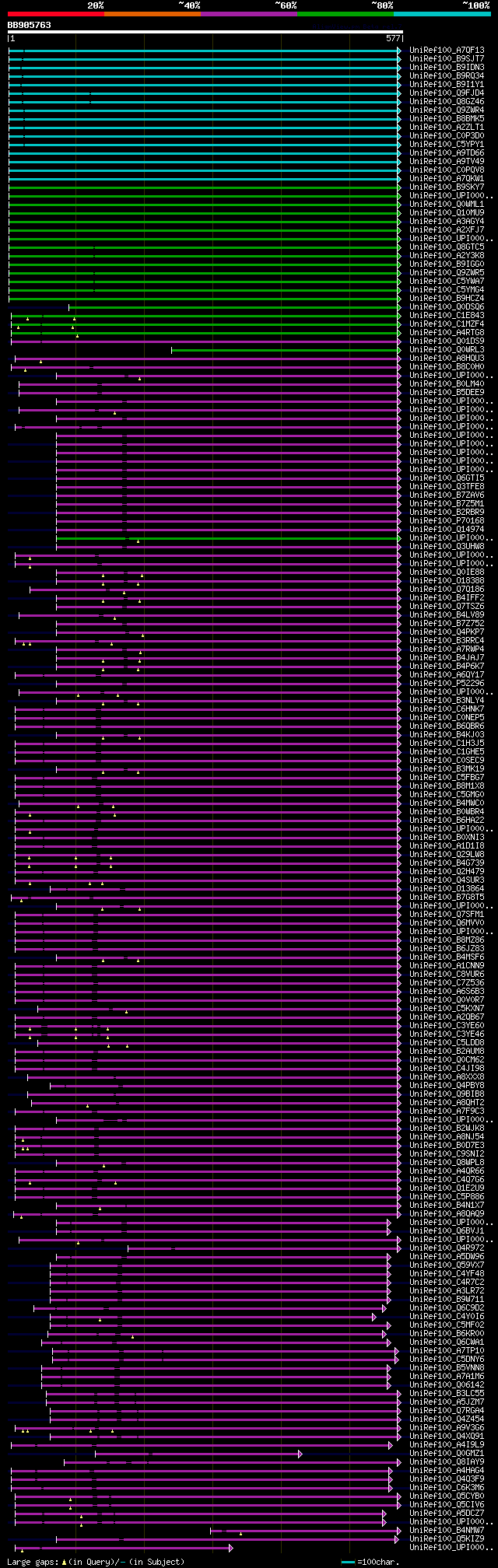This screenshot has height=1568, width=498.
Task: Click the purple ~60% identity legend segment
Action: (x=249, y=14)
